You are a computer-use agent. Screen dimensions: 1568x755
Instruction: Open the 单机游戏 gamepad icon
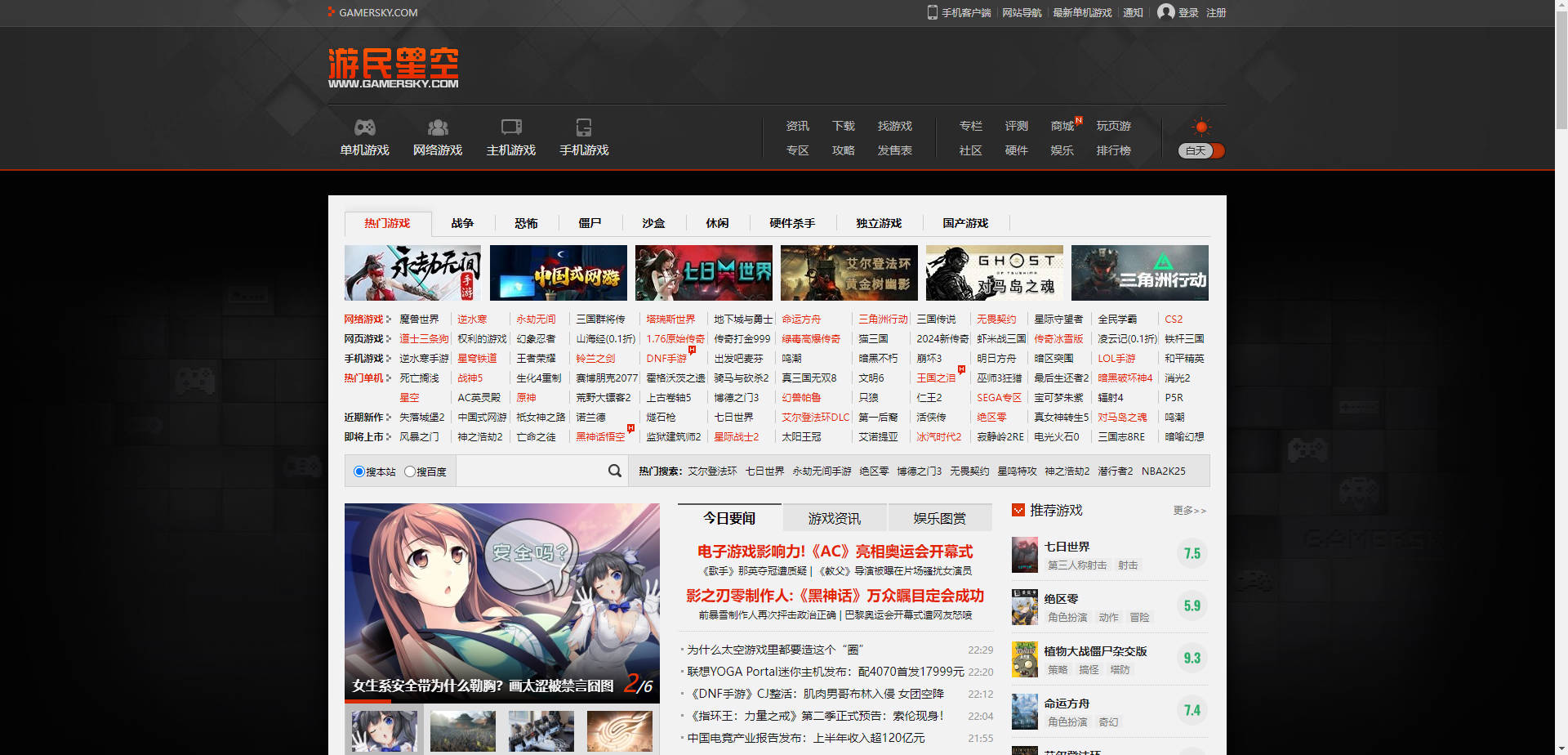pyautogui.click(x=364, y=127)
